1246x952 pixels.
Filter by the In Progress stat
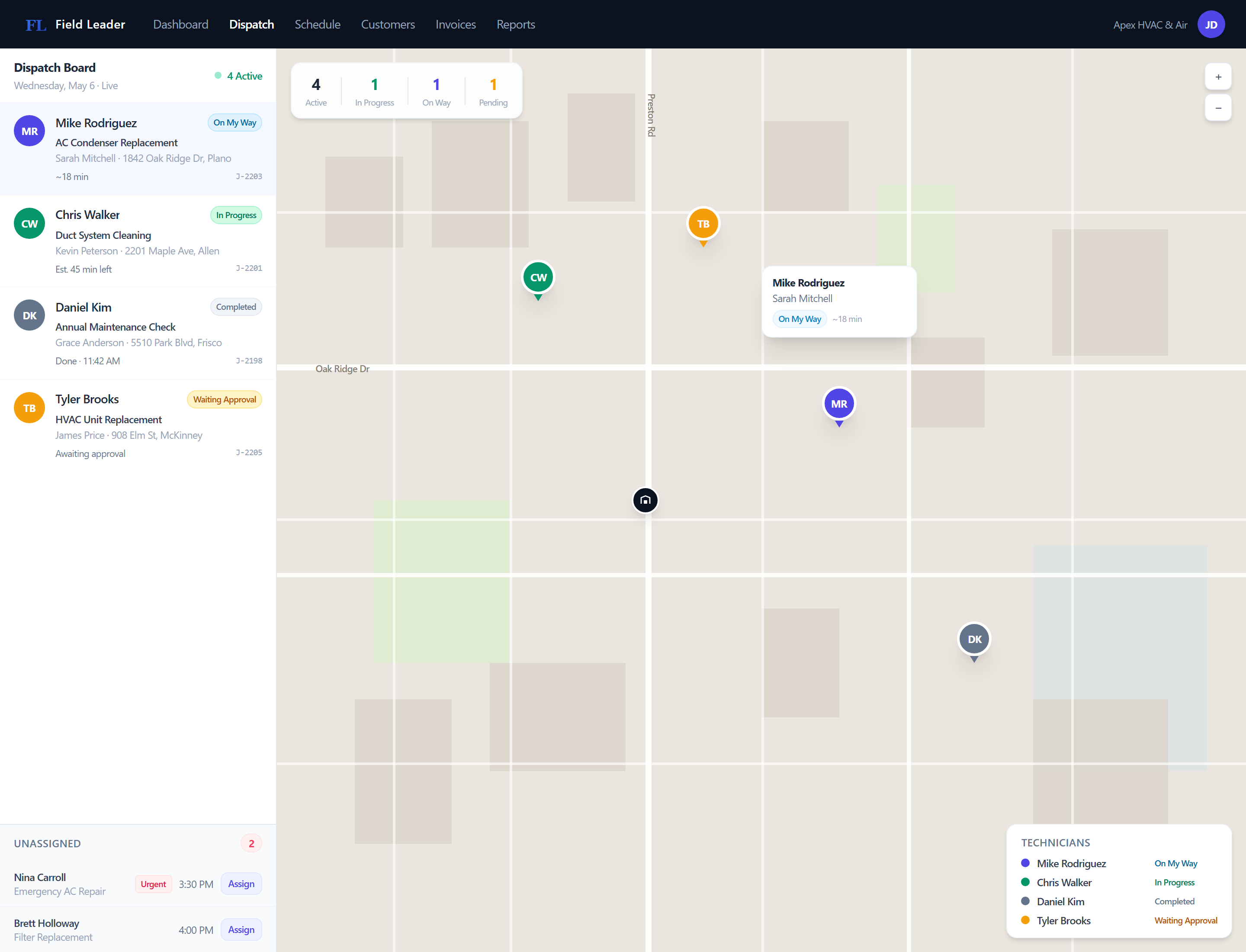pyautogui.click(x=374, y=91)
